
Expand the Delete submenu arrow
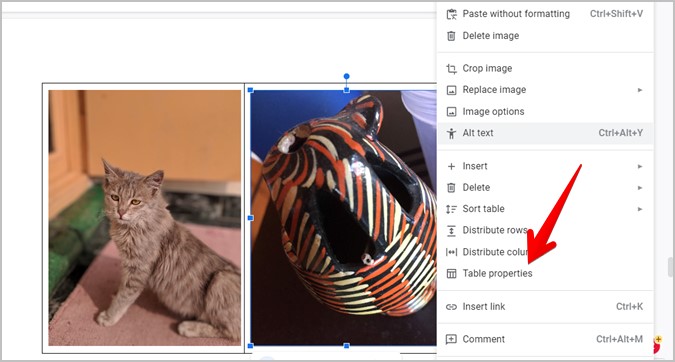[640, 188]
